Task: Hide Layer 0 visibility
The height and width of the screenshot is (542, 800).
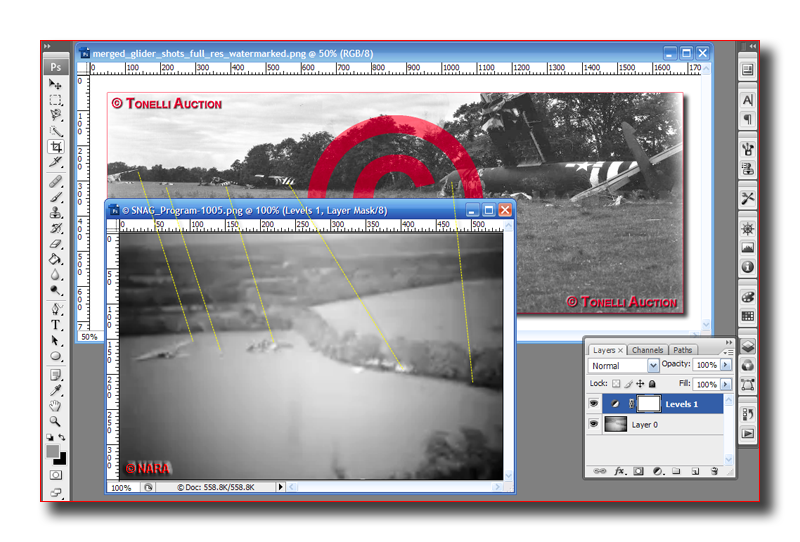Action: pos(593,424)
